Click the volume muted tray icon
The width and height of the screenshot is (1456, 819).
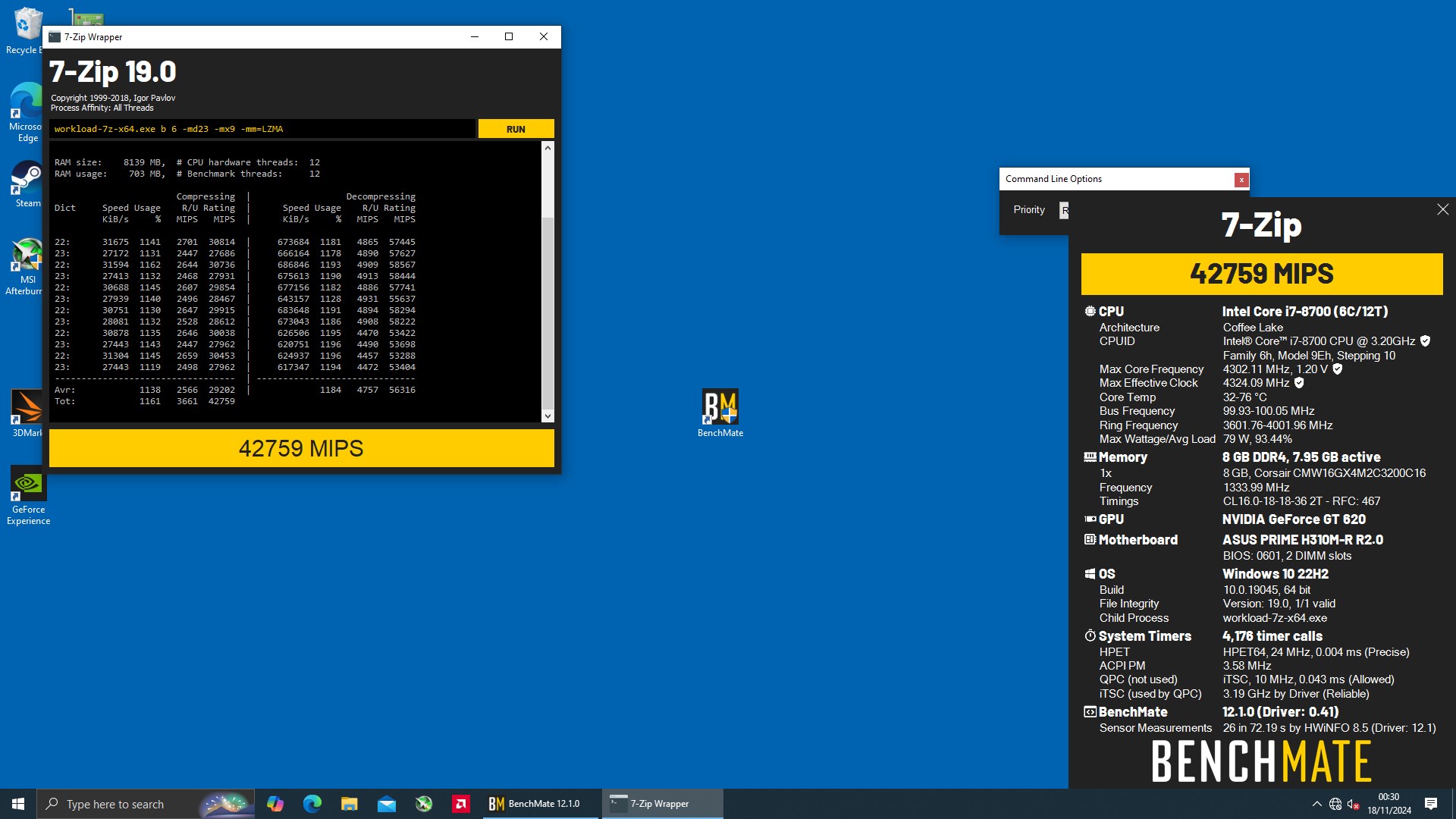click(x=1353, y=805)
